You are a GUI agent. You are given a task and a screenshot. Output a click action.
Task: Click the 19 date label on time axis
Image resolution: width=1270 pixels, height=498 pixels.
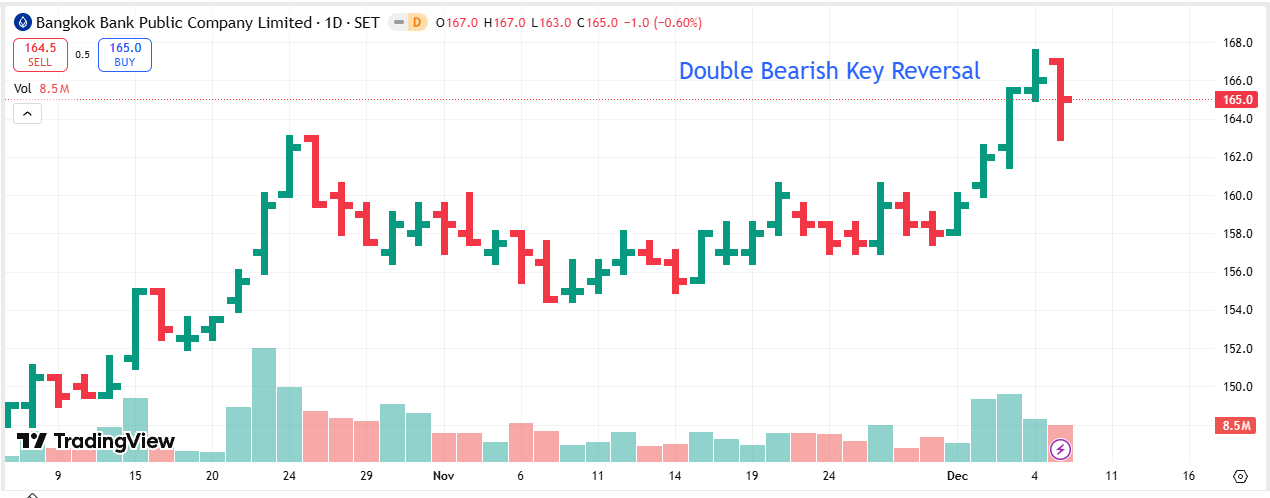point(752,476)
